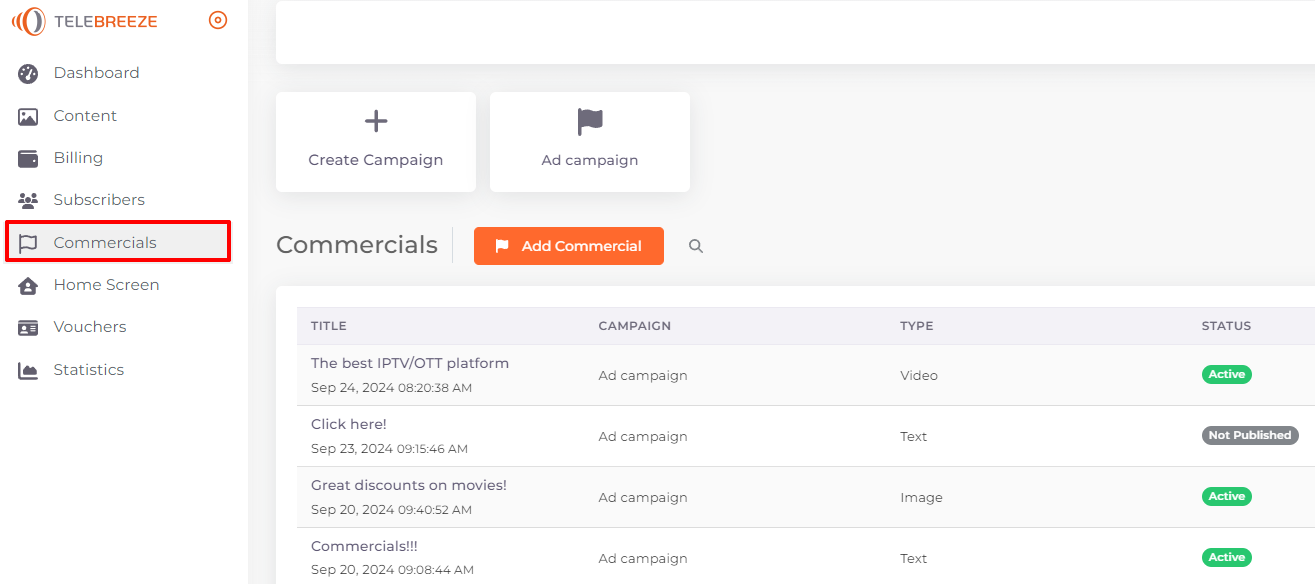Screen dimensions: 1315x584
Task: Click the Not Published status badge
Action: coord(1250,435)
